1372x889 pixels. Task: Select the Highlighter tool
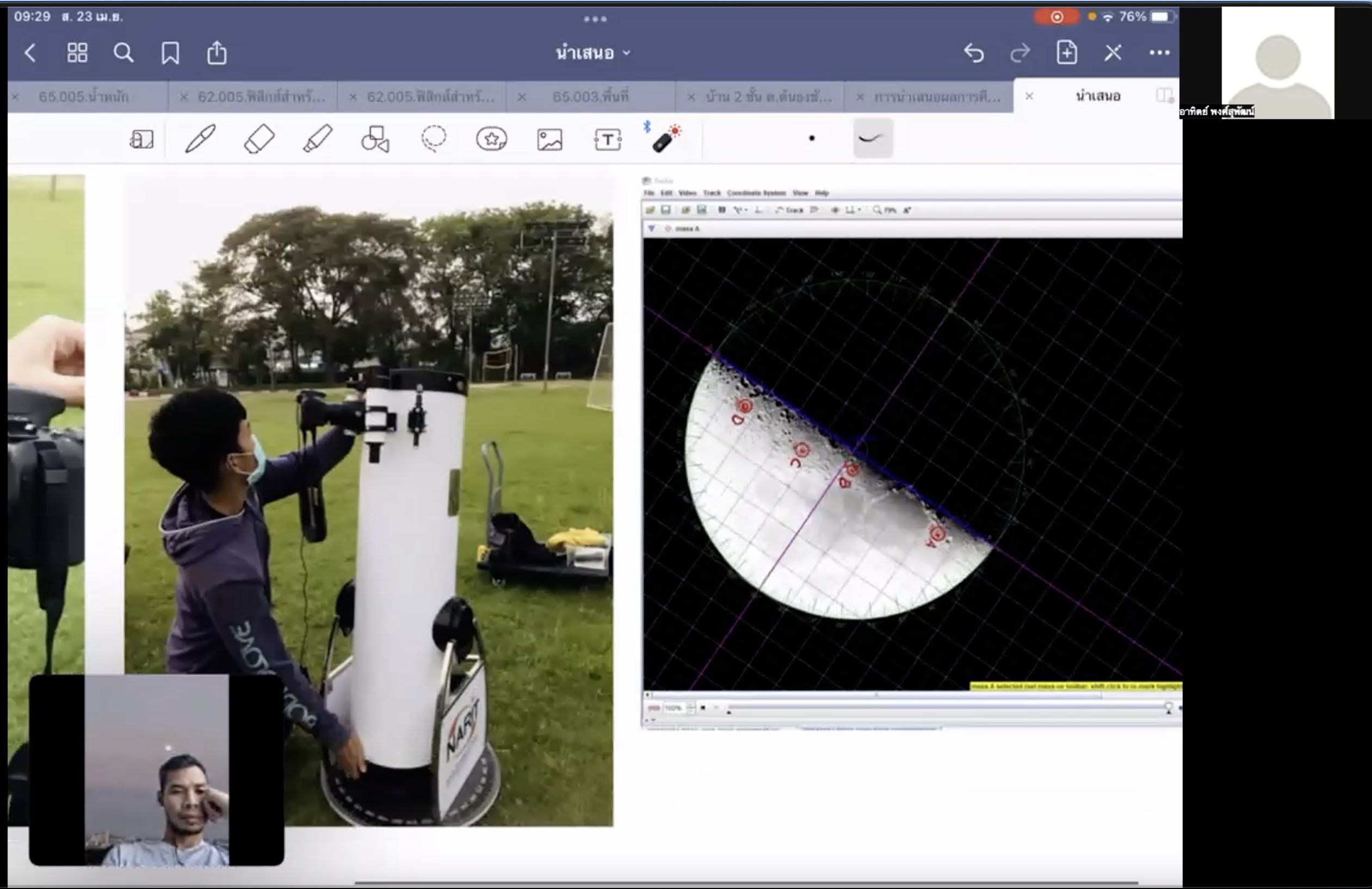pyautogui.click(x=318, y=138)
